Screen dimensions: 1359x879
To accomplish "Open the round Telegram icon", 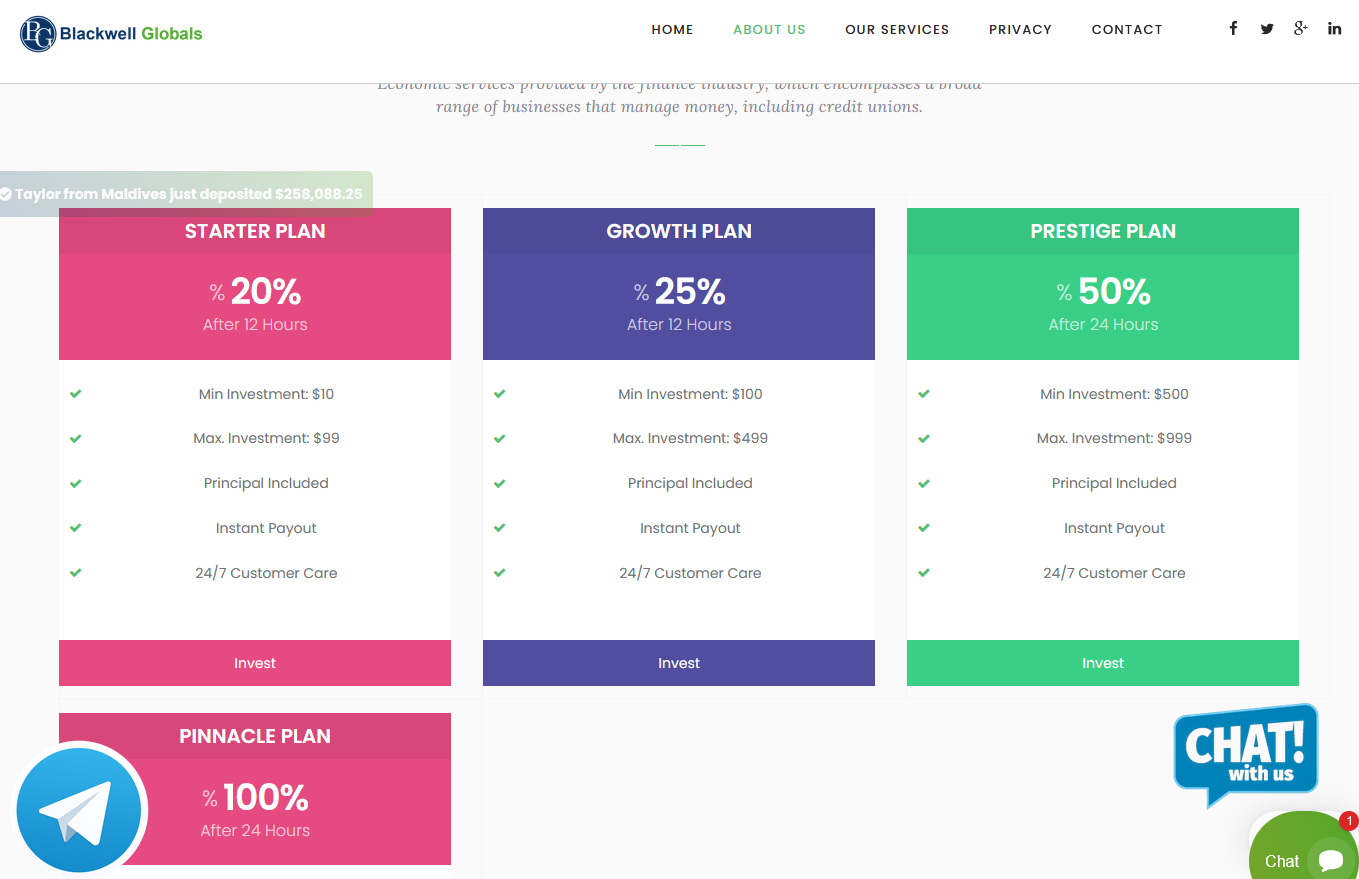I will coord(79,809).
